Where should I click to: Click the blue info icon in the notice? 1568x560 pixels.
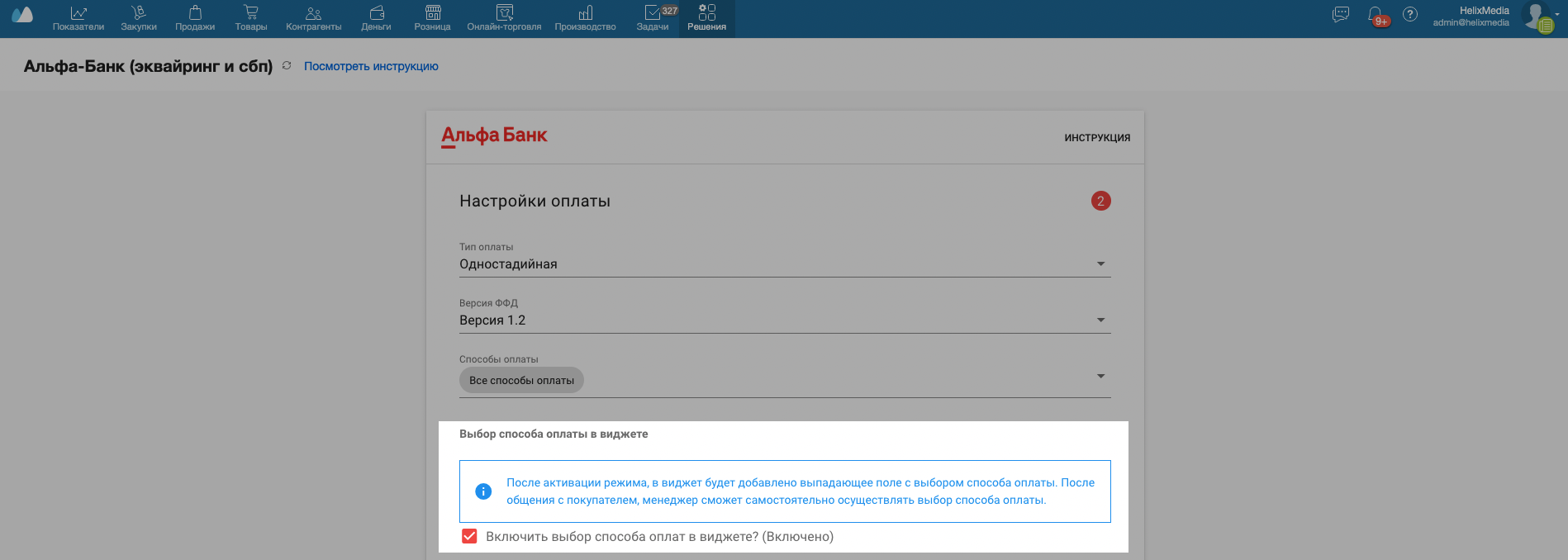tap(483, 491)
